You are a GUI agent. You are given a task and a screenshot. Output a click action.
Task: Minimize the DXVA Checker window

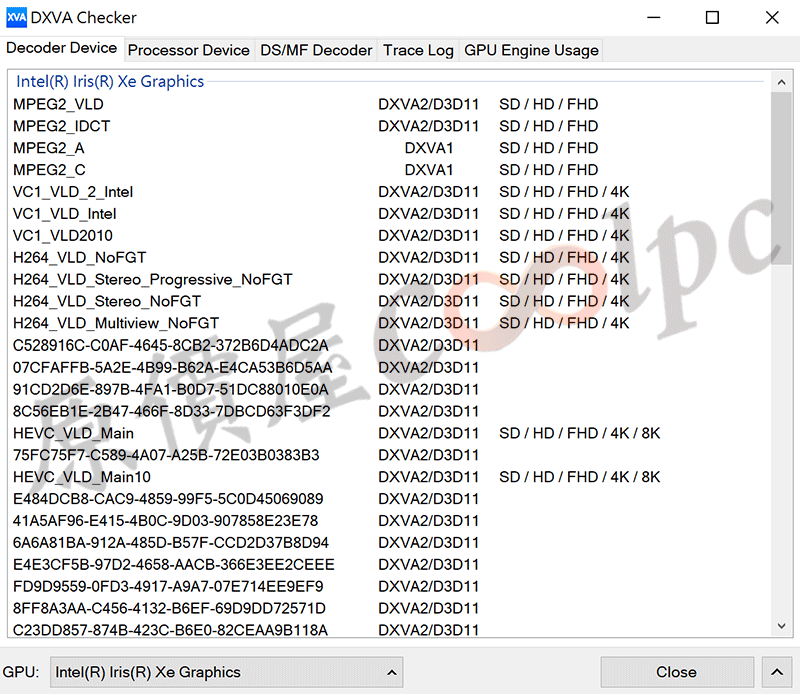click(x=654, y=17)
